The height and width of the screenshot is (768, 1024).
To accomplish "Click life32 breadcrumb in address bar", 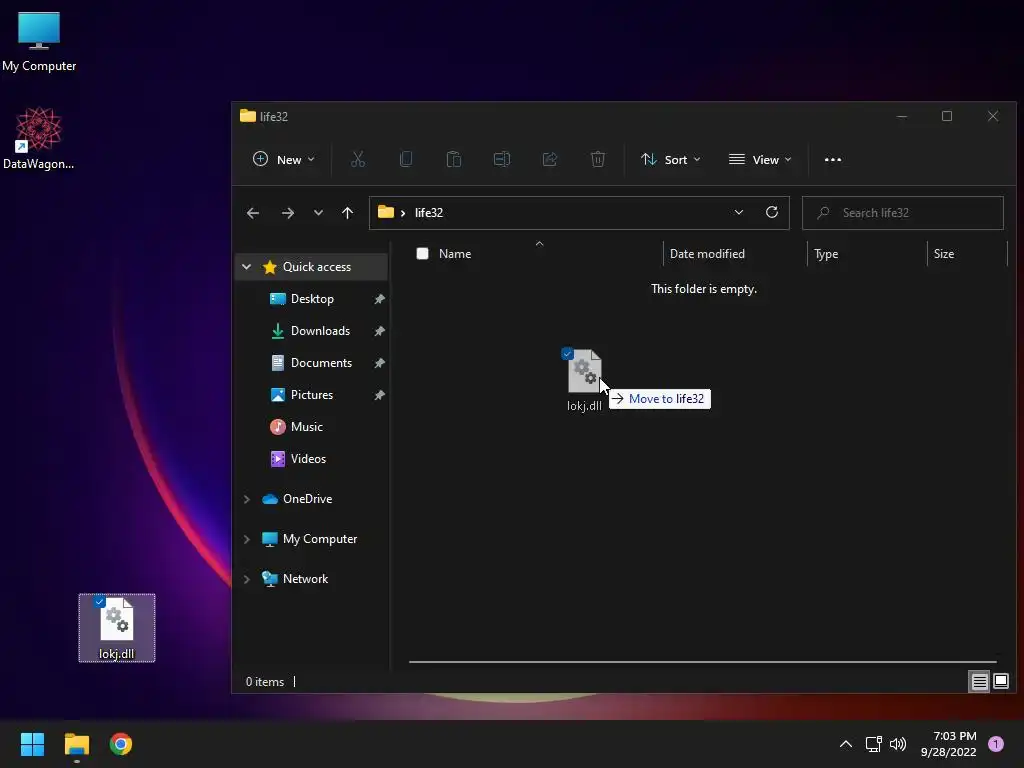I will pyautogui.click(x=429, y=213).
